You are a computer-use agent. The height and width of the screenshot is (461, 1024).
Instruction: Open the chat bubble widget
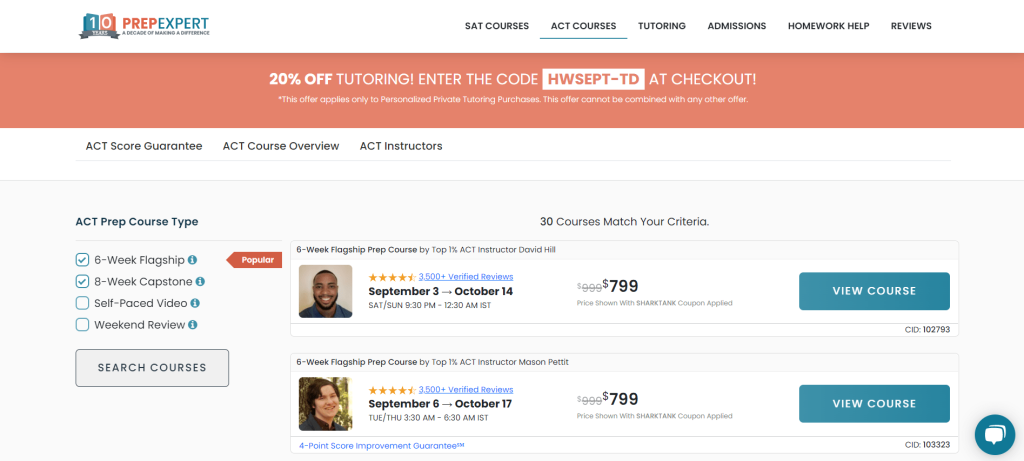(x=995, y=435)
